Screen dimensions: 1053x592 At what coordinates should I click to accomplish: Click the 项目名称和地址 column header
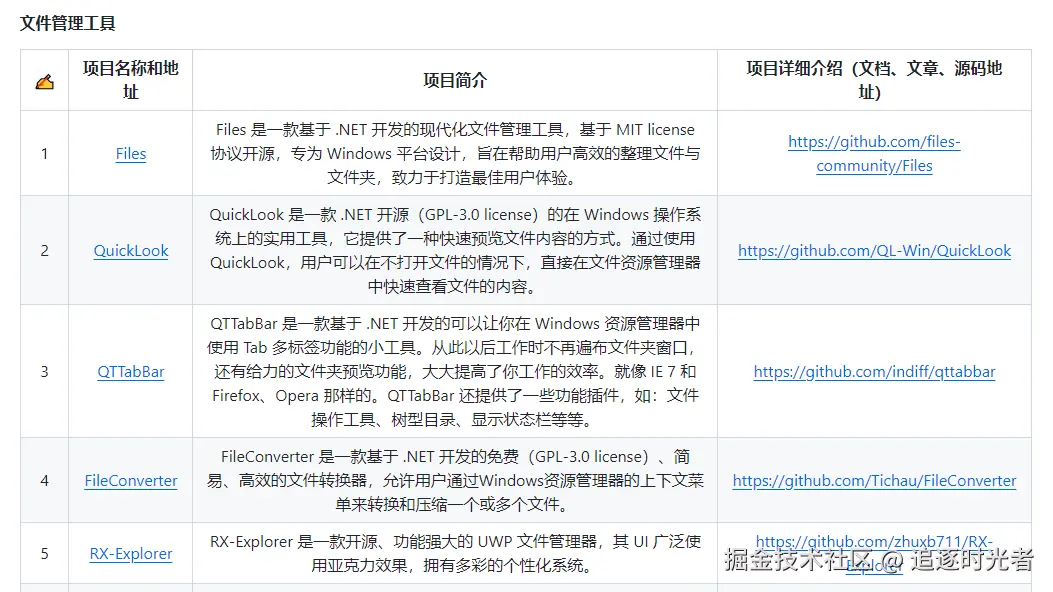130,80
